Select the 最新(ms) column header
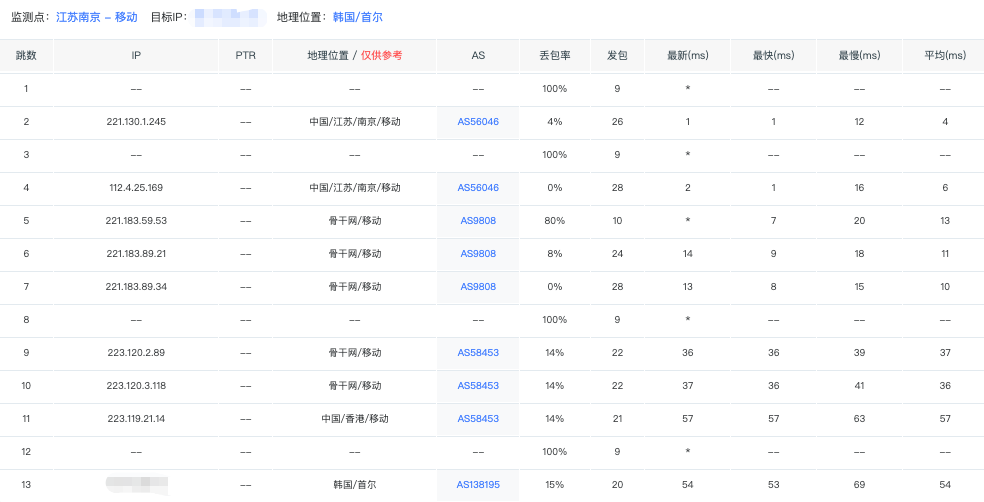The image size is (984, 502). click(687, 55)
